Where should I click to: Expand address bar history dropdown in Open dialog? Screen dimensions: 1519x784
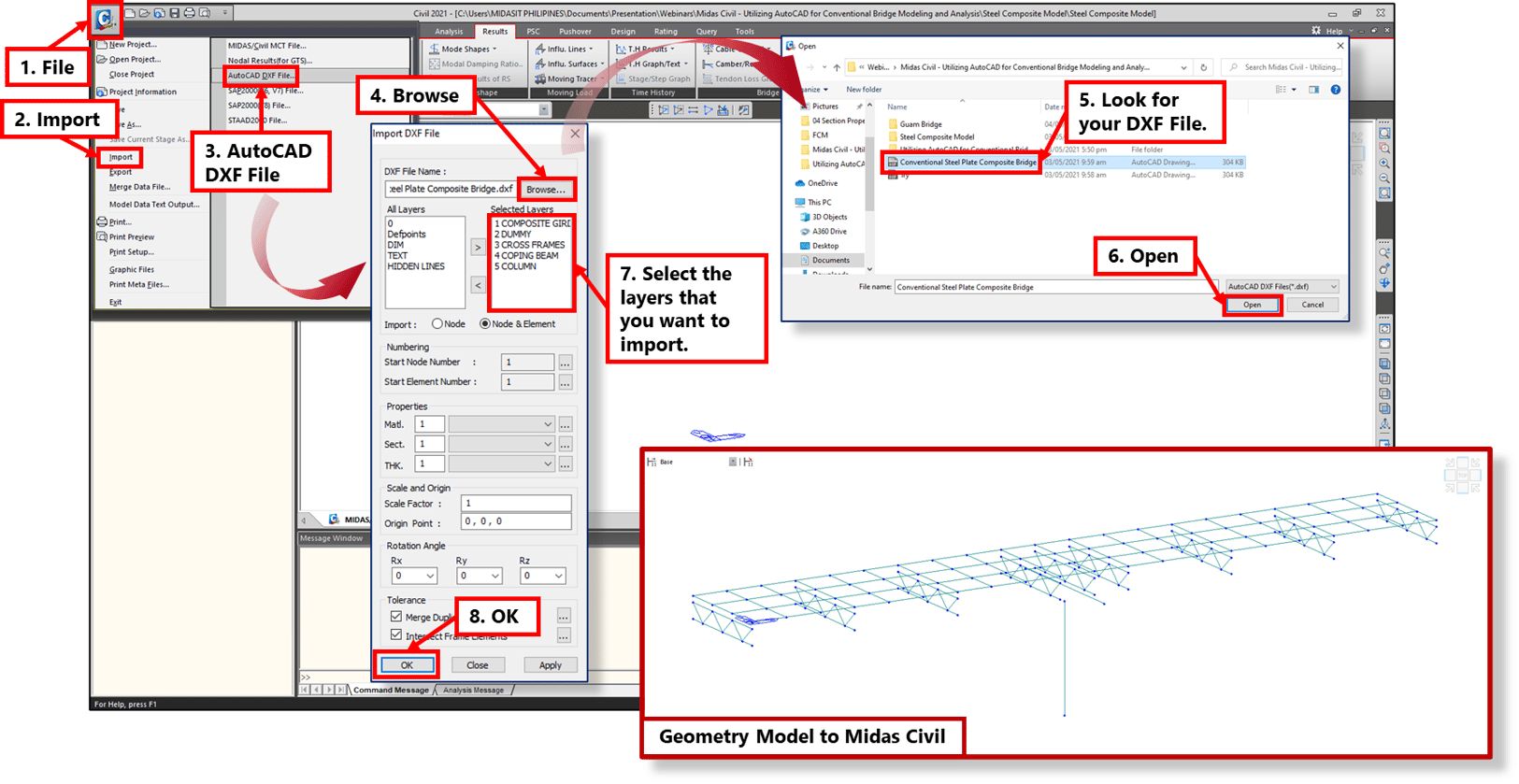tap(1183, 67)
